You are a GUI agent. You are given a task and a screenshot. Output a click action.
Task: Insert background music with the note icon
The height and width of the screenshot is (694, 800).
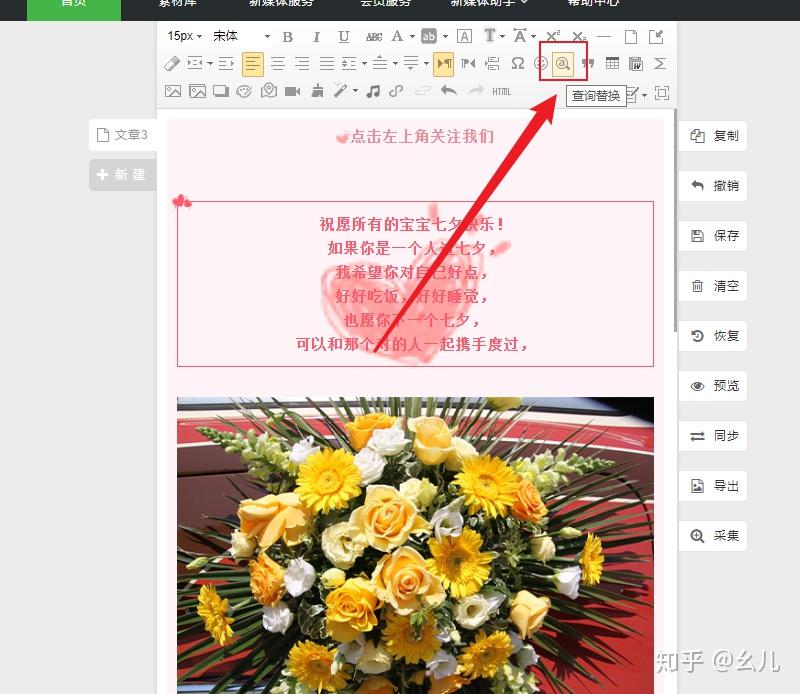pyautogui.click(x=371, y=91)
